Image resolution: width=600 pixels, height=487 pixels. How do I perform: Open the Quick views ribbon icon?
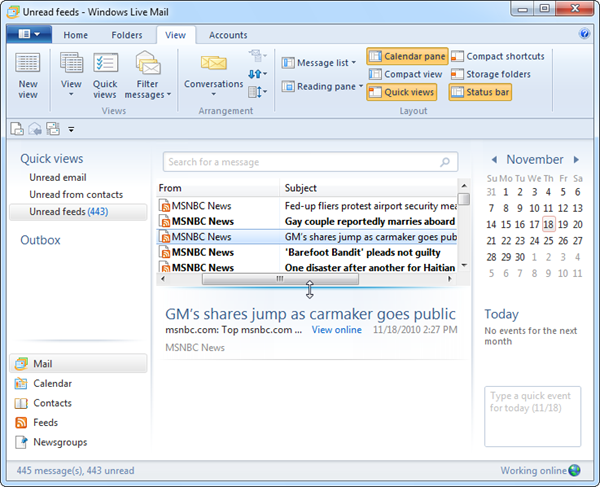coord(105,75)
